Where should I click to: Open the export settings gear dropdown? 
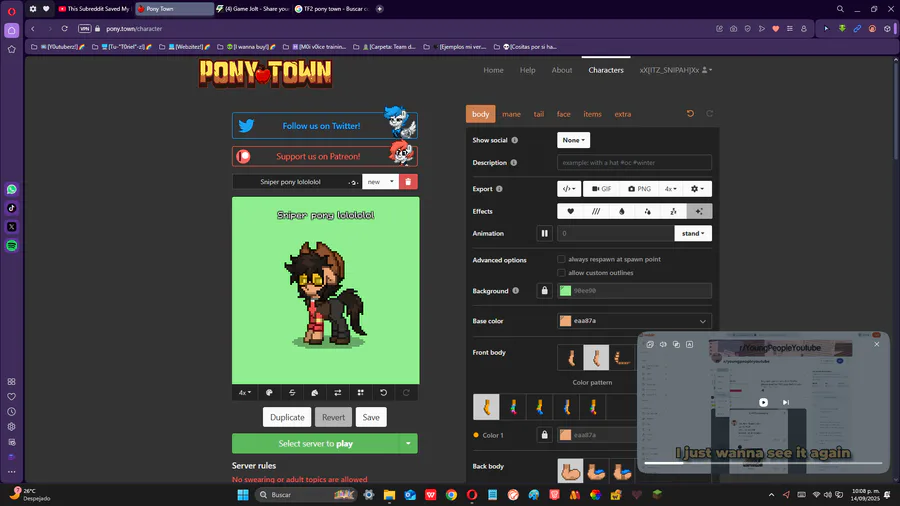pyautogui.click(x=698, y=189)
